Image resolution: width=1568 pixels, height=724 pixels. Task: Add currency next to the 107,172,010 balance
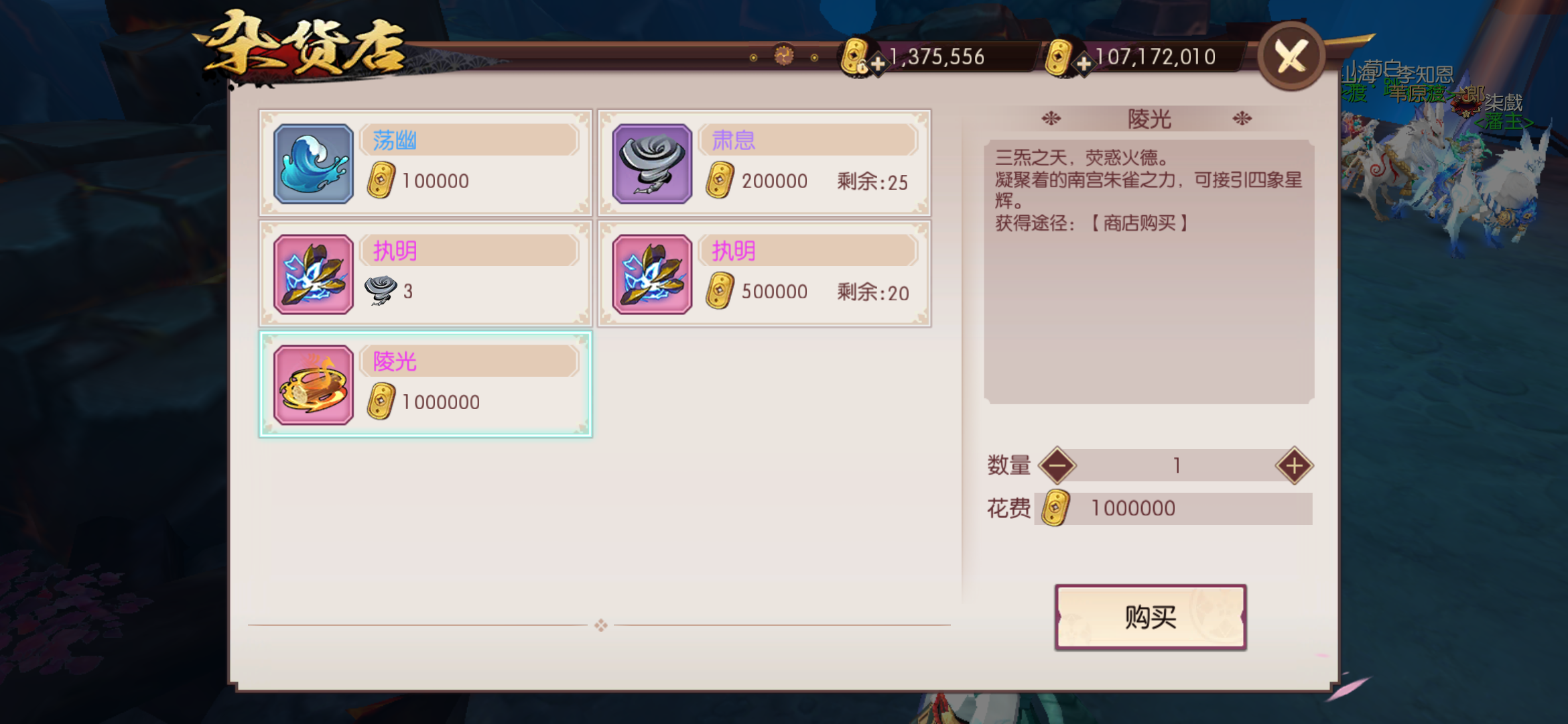pos(1083,64)
